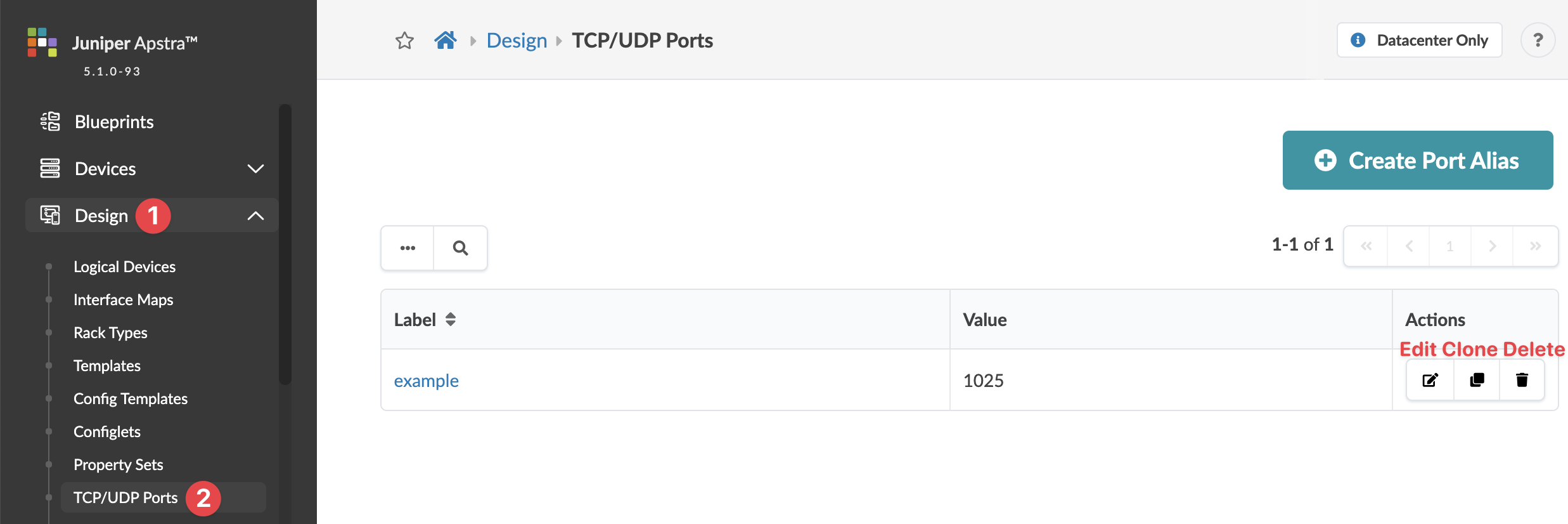Image resolution: width=1568 pixels, height=524 pixels.
Task: Click the sidebar vertical scrollbar
Action: coord(285,244)
